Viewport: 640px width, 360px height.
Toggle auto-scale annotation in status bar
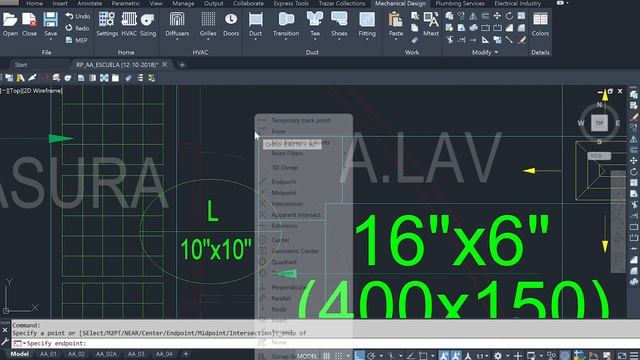[456, 356]
